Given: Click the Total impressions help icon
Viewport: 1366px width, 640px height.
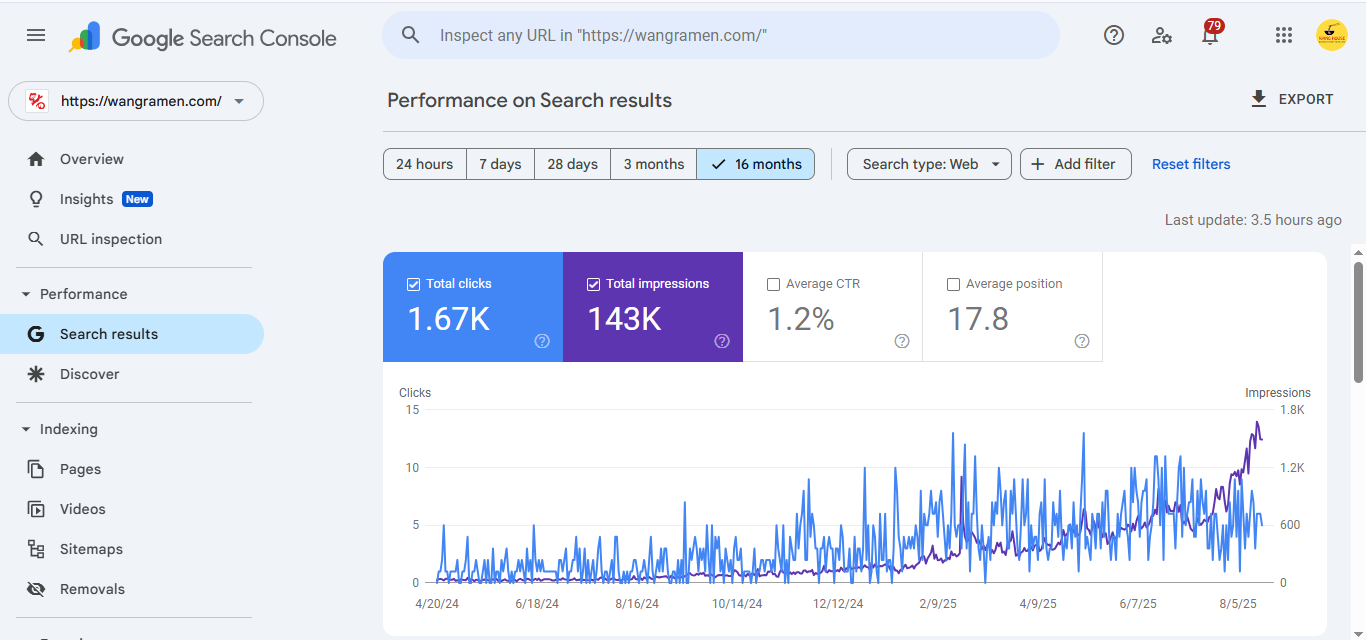Looking at the screenshot, I should click(x=722, y=341).
